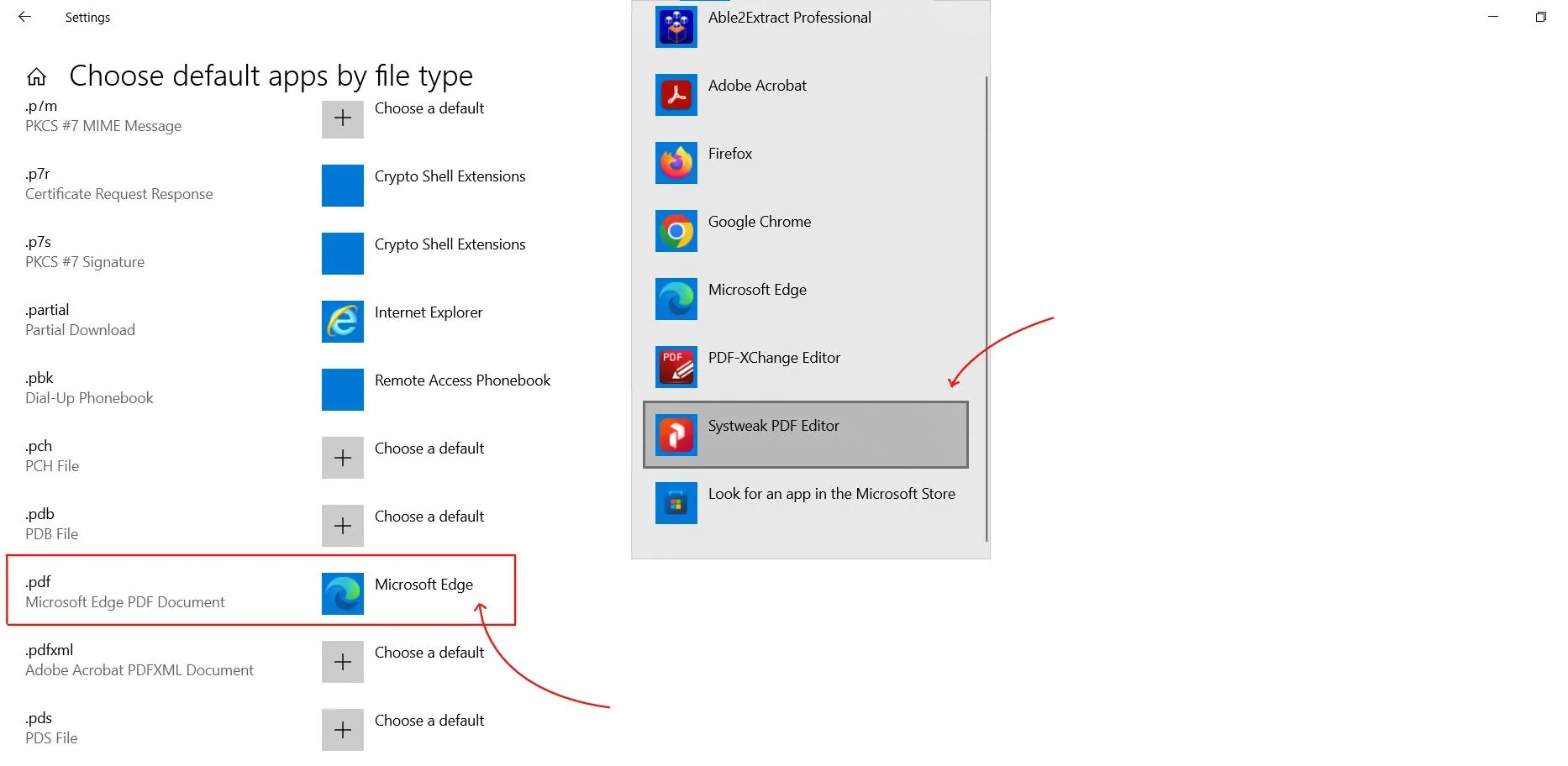Open the Settings home icon
1568x766 pixels.
(36, 77)
